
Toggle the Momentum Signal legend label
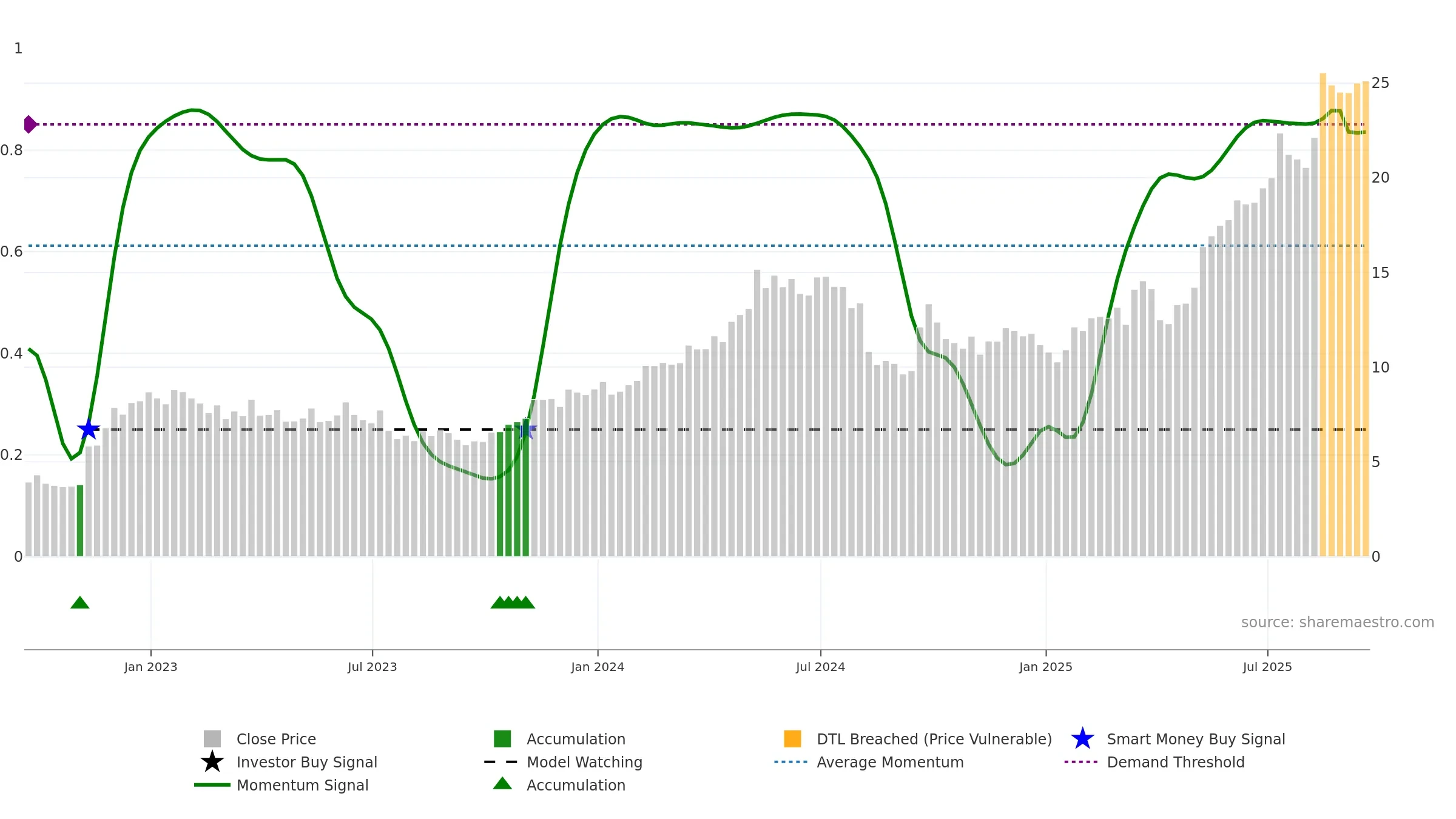pos(302,785)
